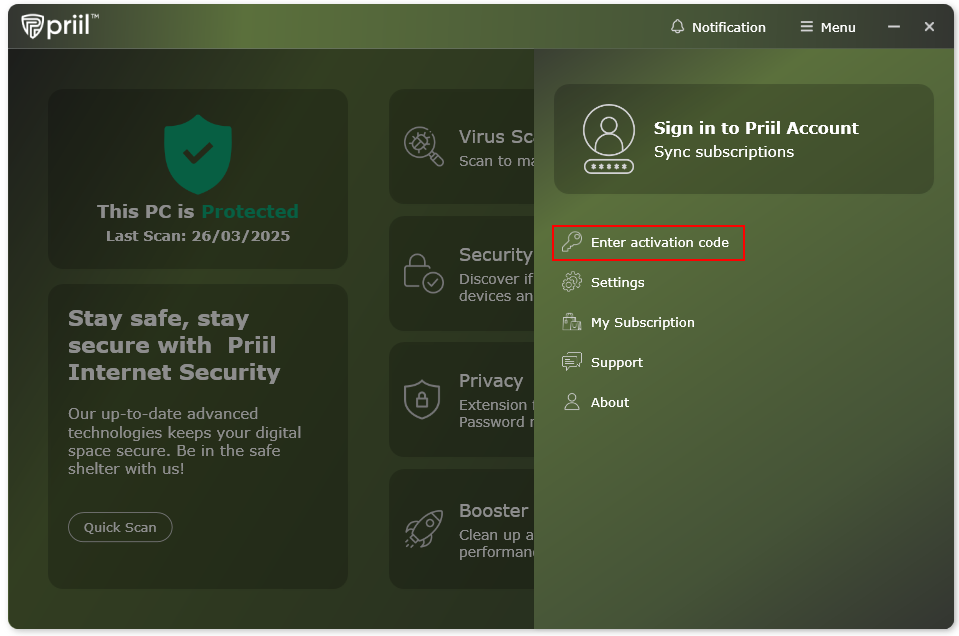
Task: Select Enter activation code menu item
Action: tap(659, 242)
